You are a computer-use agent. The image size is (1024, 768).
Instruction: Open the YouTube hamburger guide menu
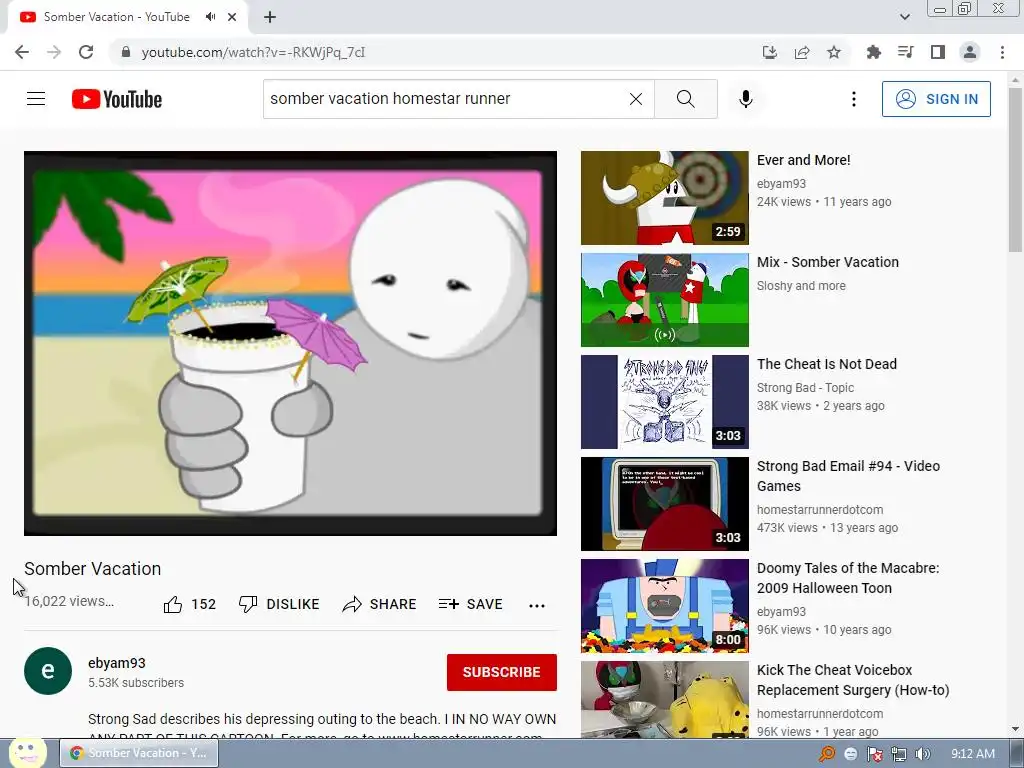click(x=36, y=99)
